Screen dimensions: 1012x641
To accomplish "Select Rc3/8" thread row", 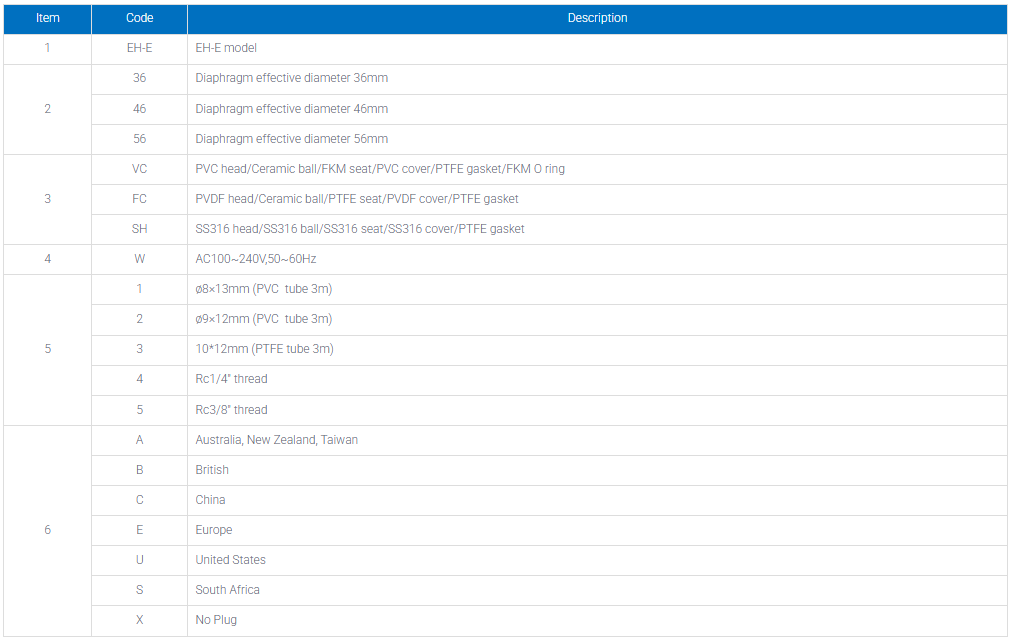I will [549, 410].
